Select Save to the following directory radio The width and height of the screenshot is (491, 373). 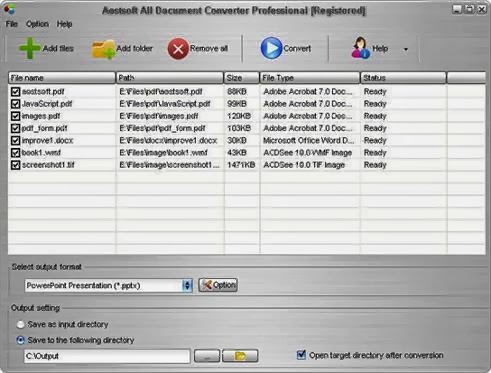[x=21, y=340]
